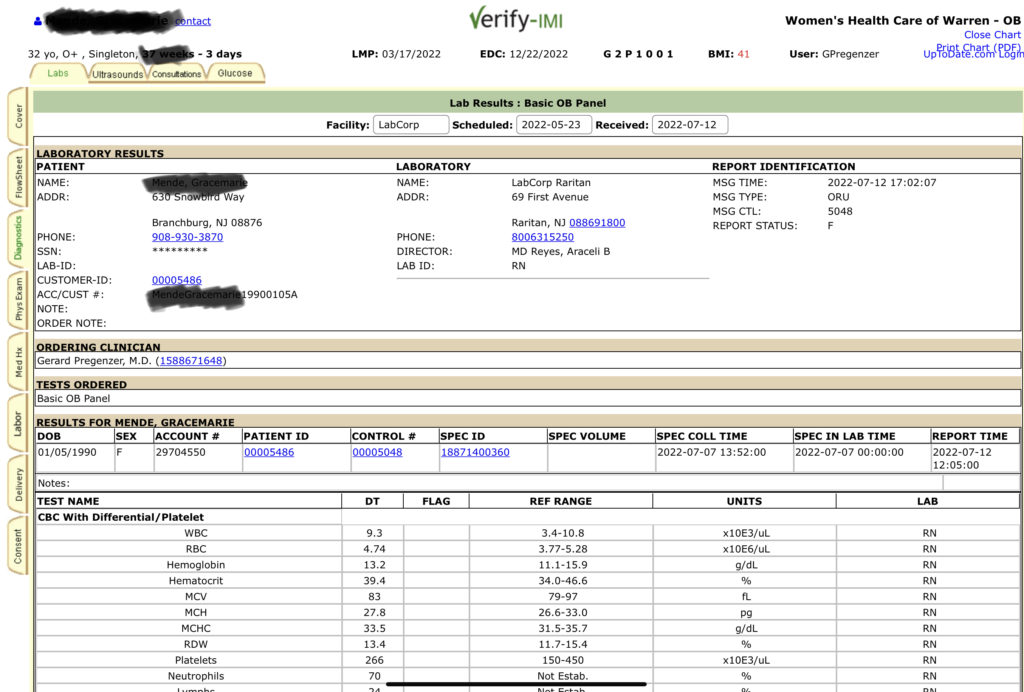Image resolution: width=1024 pixels, height=692 pixels.
Task: Select MSG TIME value 2022-07-12 17:02:07
Action: coord(882,183)
